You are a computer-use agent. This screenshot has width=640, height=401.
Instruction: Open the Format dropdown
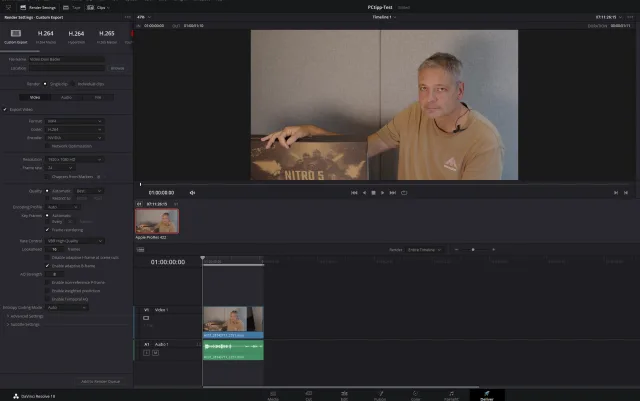[74, 121]
